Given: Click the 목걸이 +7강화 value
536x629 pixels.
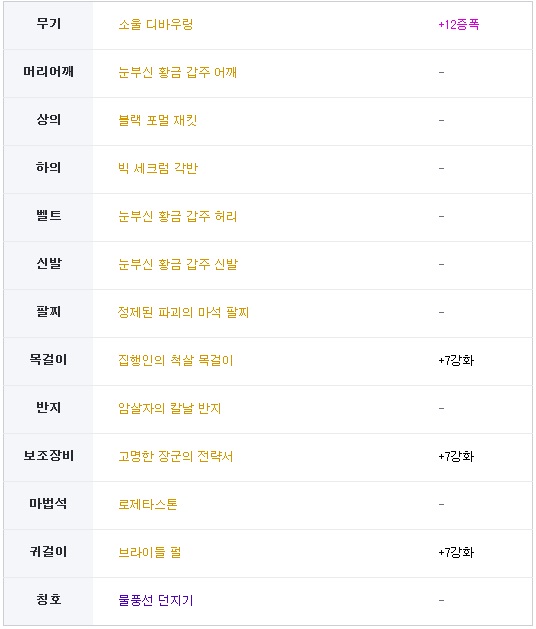Looking at the screenshot, I should (456, 360).
